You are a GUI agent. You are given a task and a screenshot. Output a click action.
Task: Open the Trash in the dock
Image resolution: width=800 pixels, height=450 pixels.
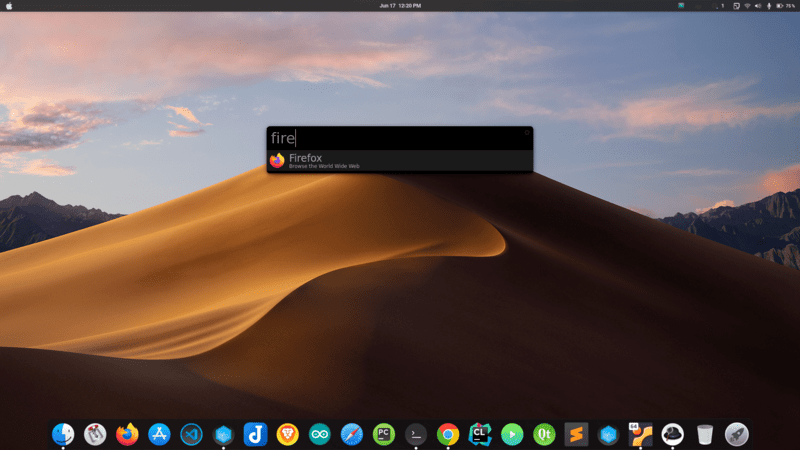pyautogui.click(x=705, y=434)
